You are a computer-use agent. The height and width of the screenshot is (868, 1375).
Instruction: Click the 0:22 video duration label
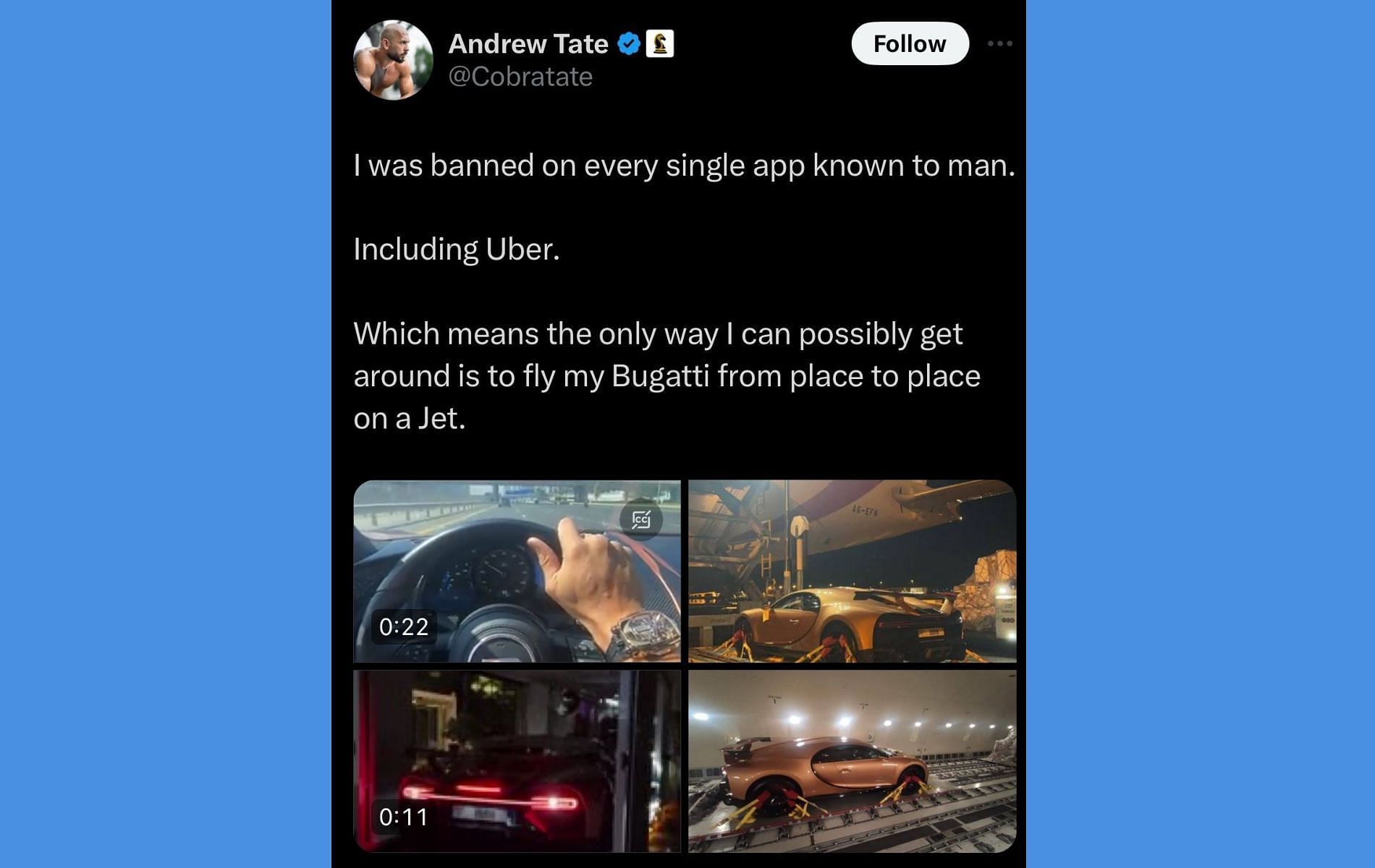pos(404,626)
